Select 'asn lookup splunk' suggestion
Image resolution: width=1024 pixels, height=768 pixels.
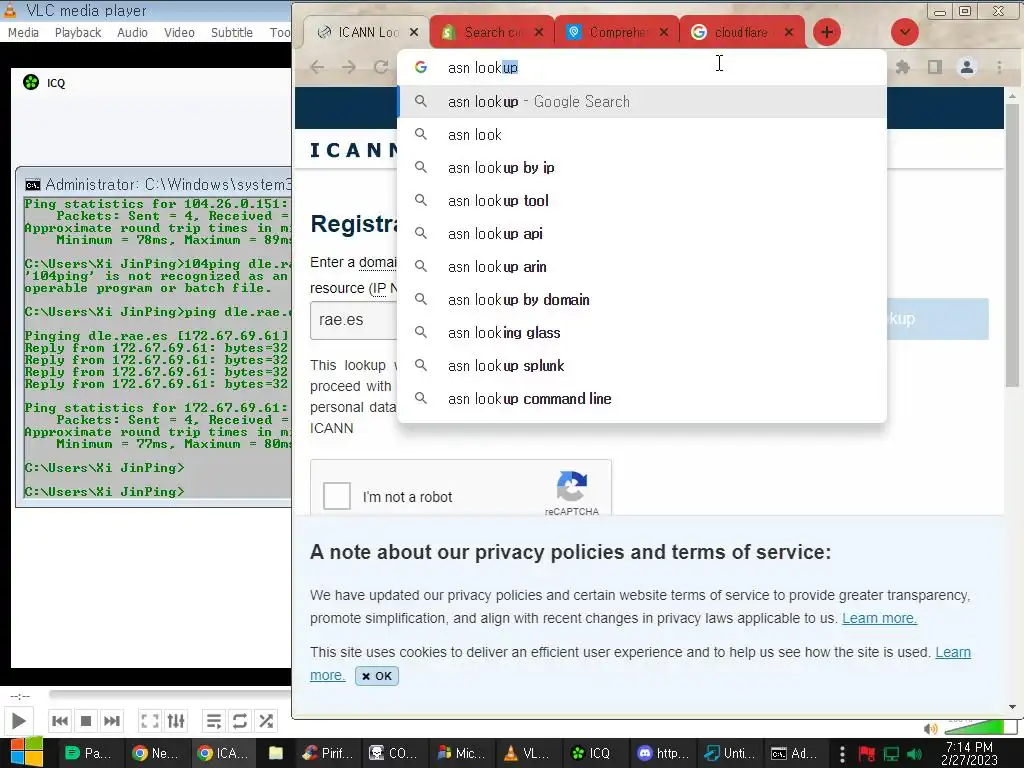pos(642,366)
